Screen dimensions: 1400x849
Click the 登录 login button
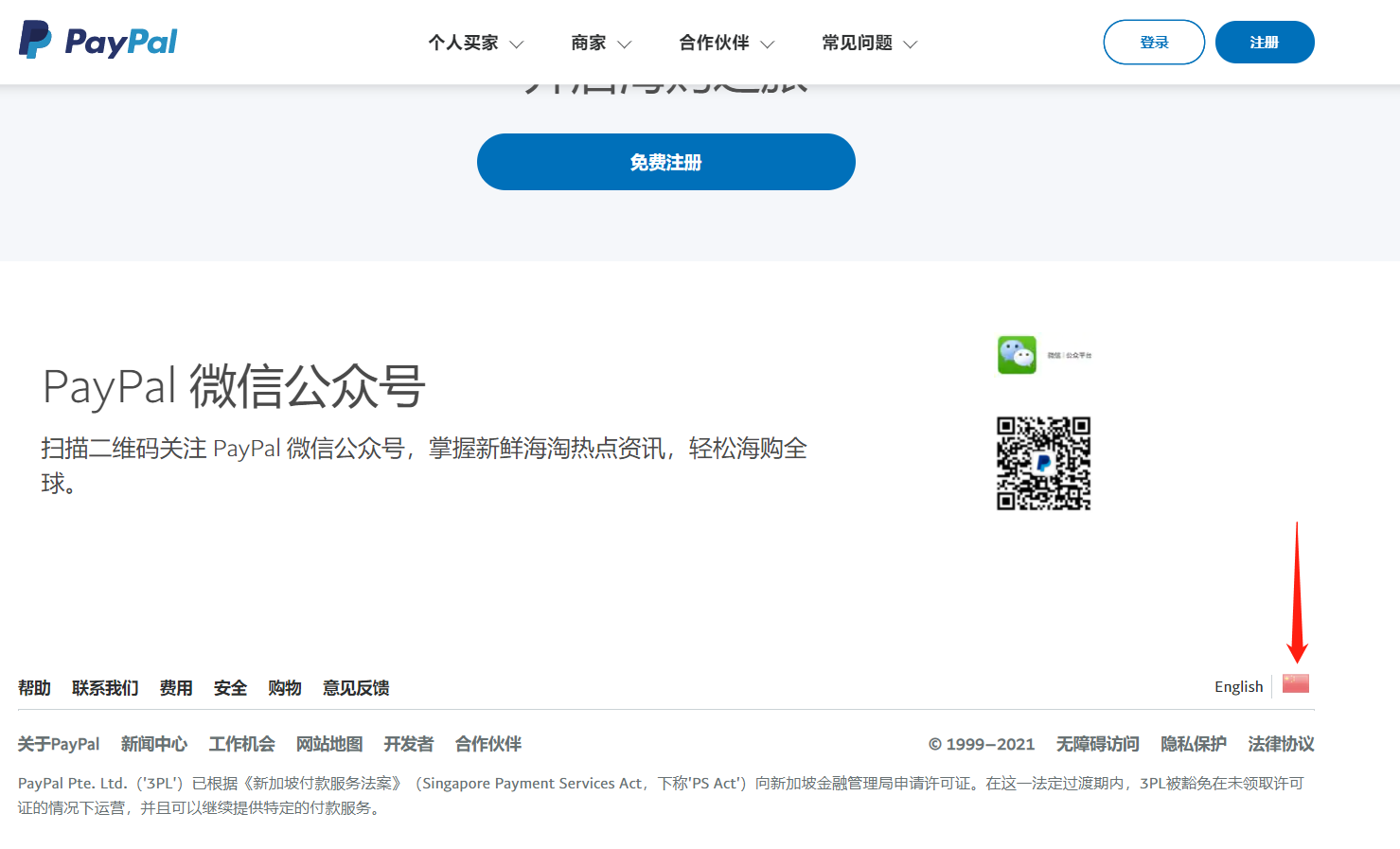pos(1154,43)
